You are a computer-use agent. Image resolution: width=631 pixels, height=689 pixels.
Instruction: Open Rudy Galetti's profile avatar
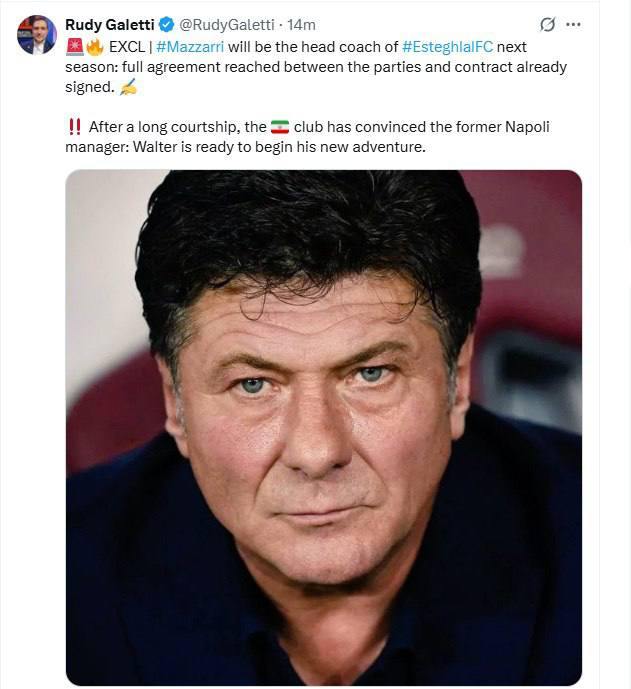coord(36,35)
